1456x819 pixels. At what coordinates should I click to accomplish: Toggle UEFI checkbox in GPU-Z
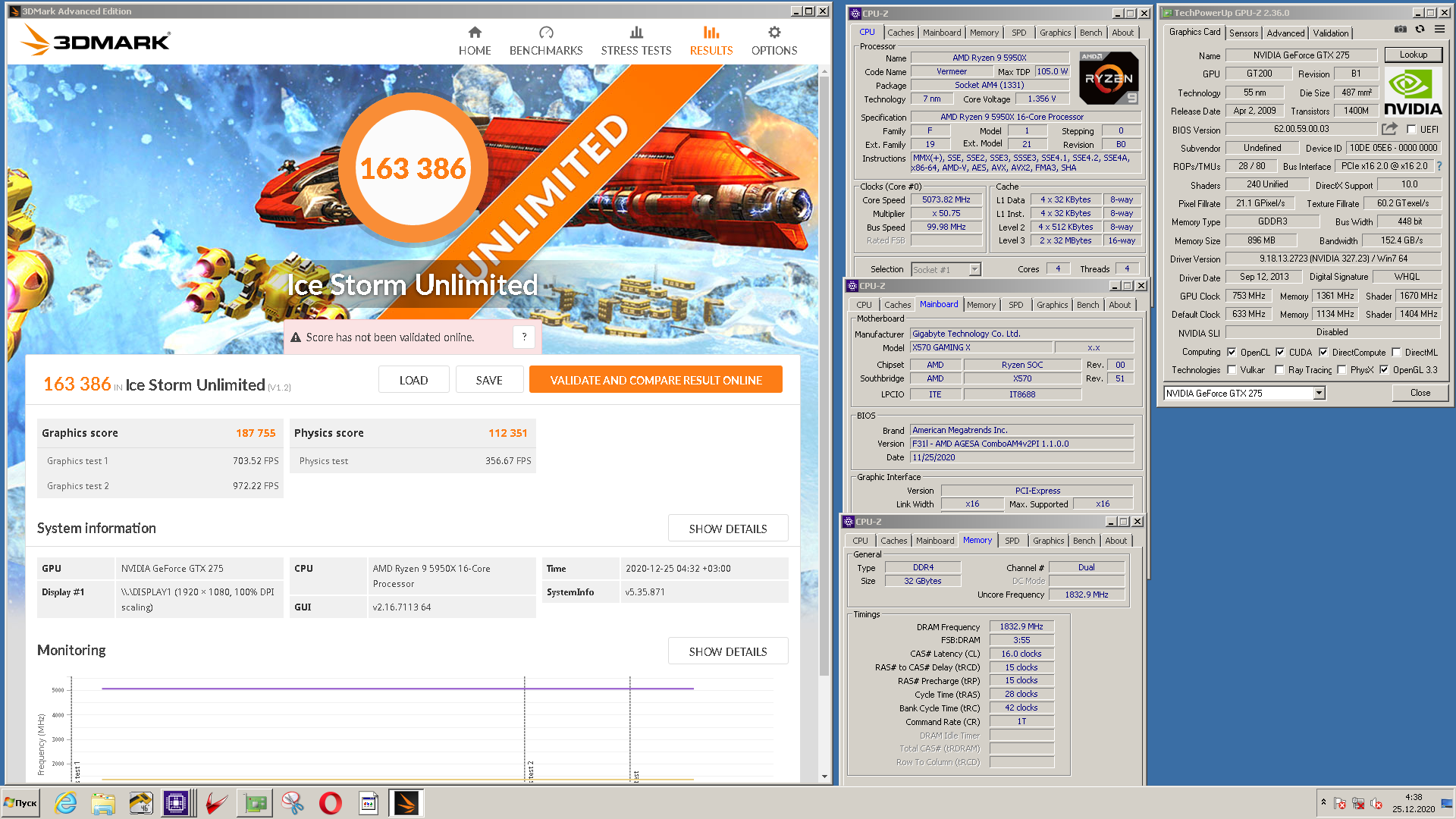[1411, 130]
